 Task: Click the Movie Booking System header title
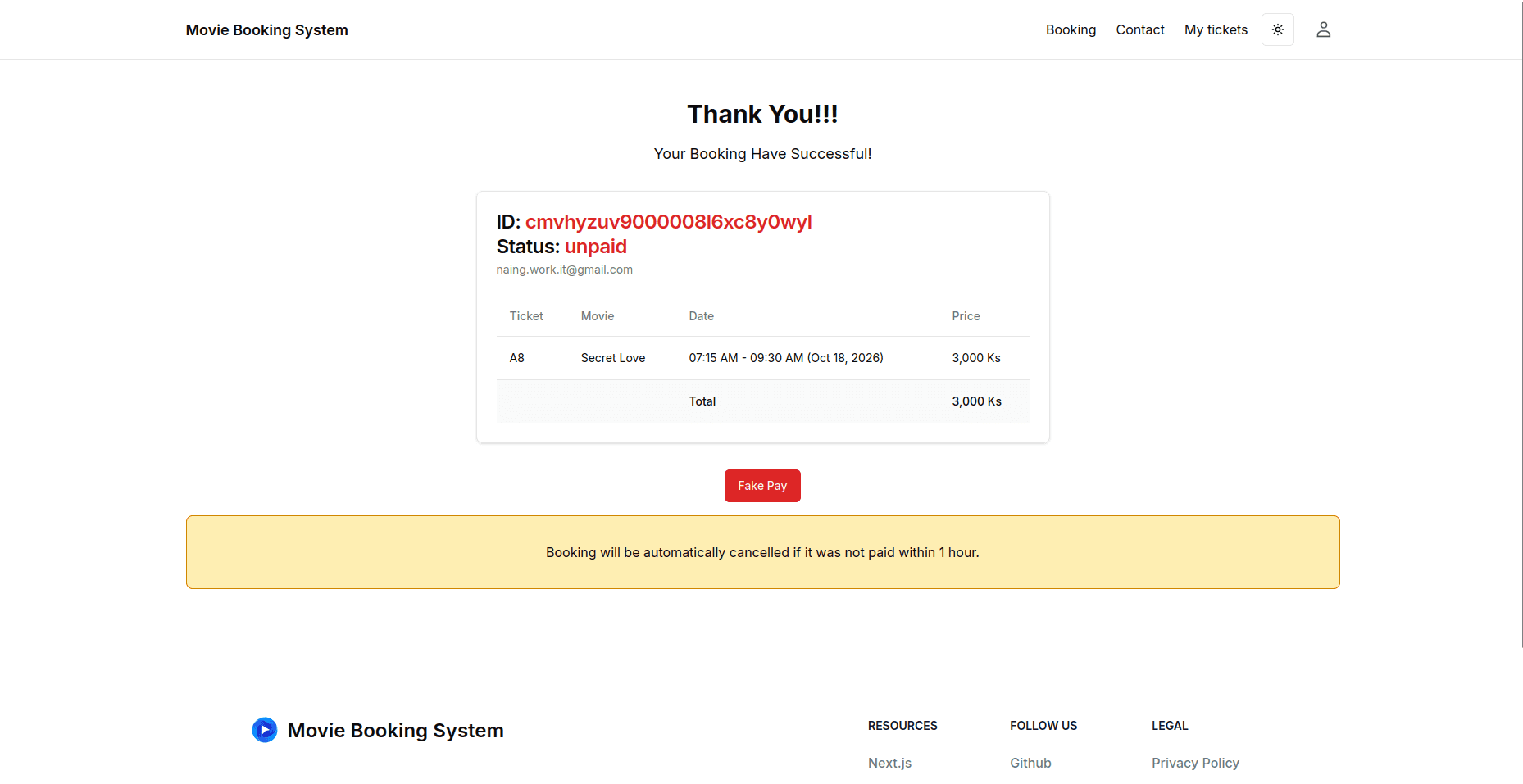[267, 29]
